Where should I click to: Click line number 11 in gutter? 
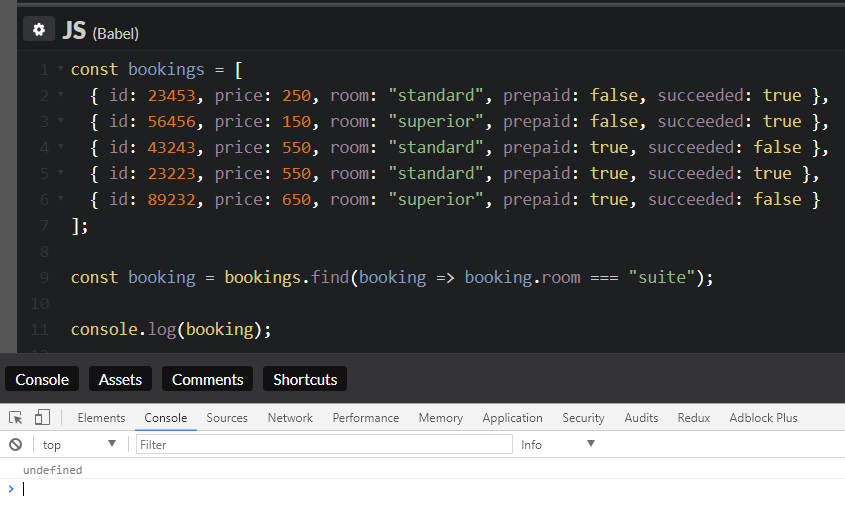tap(40, 329)
